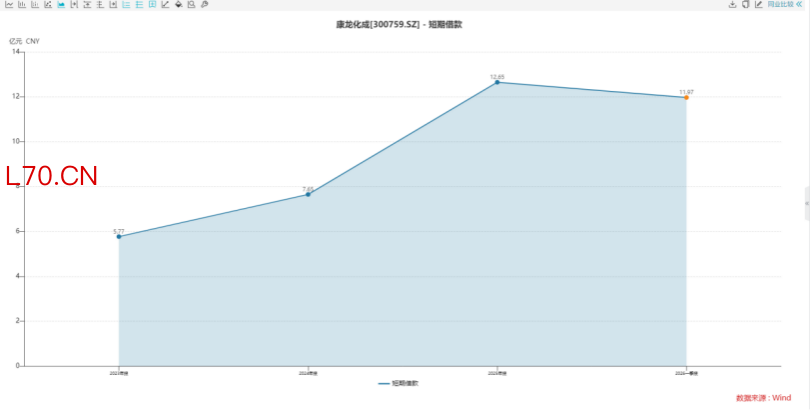The width and height of the screenshot is (810, 412).
Task: Click the boxed marker toolbar icon
Action: [113, 4]
